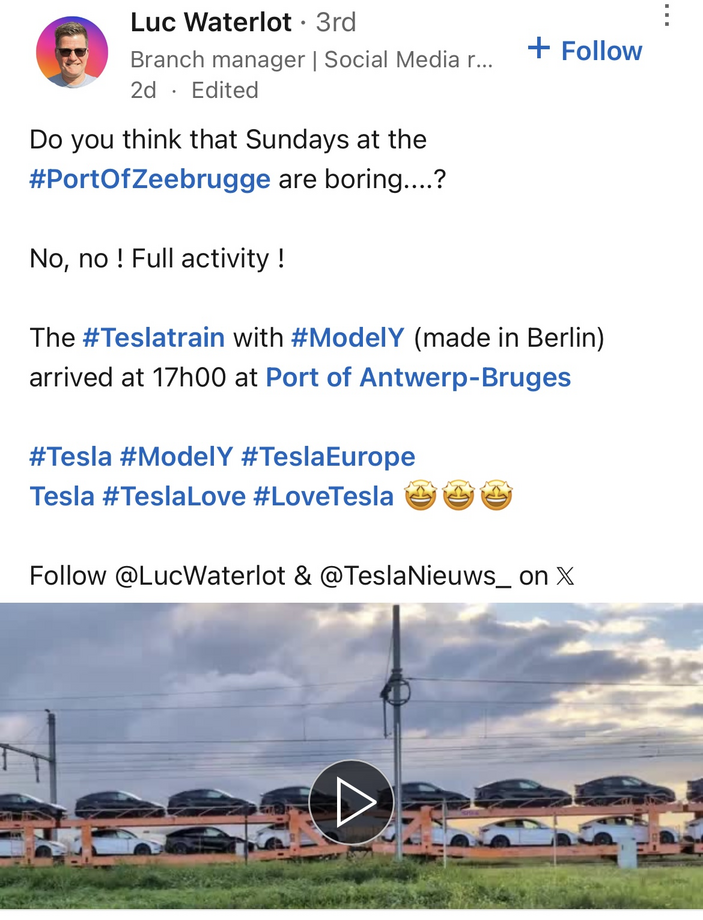Open the Luc Waterlot author name link

(211, 21)
